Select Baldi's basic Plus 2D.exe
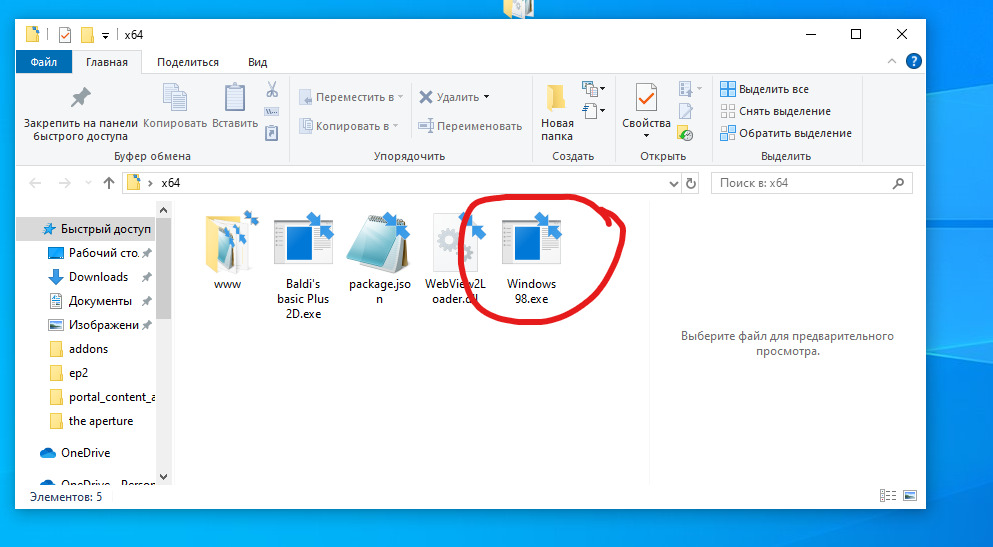The image size is (993, 547). click(x=303, y=266)
